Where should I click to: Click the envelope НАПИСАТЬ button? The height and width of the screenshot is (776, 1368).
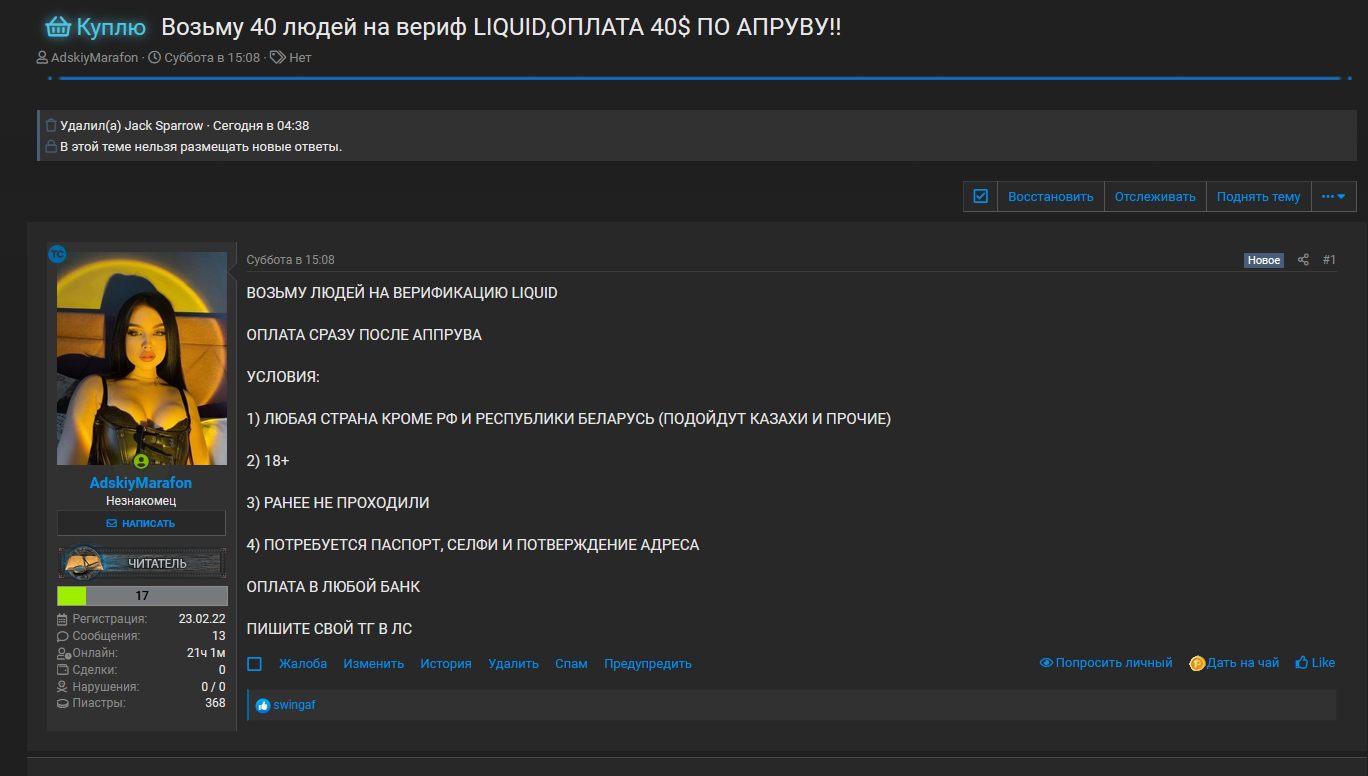click(x=141, y=523)
